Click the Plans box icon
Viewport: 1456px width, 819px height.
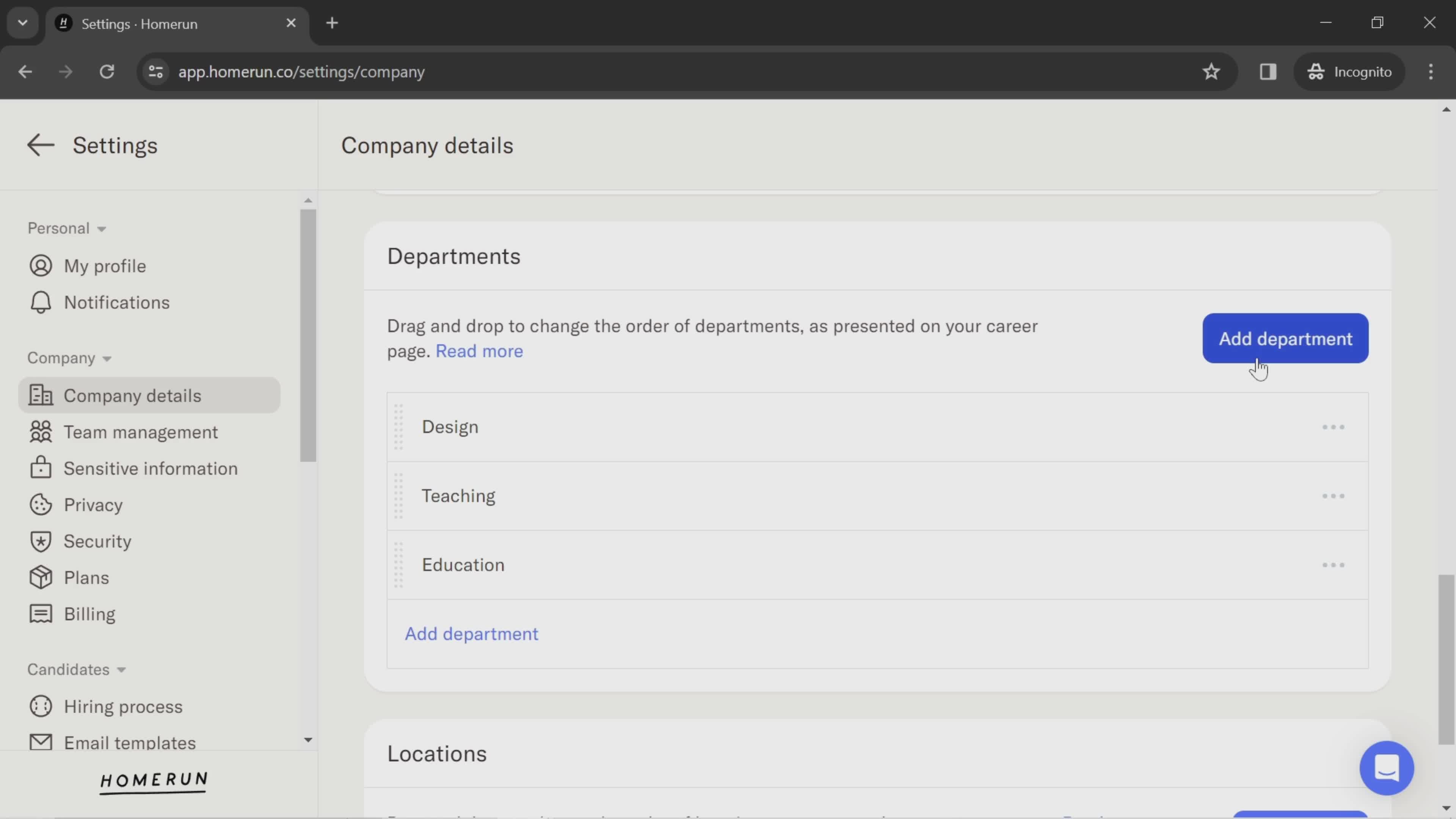(41, 577)
